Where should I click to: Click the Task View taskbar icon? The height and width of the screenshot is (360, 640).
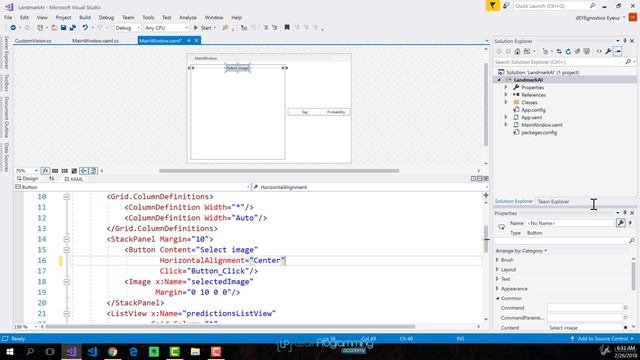[50, 351]
